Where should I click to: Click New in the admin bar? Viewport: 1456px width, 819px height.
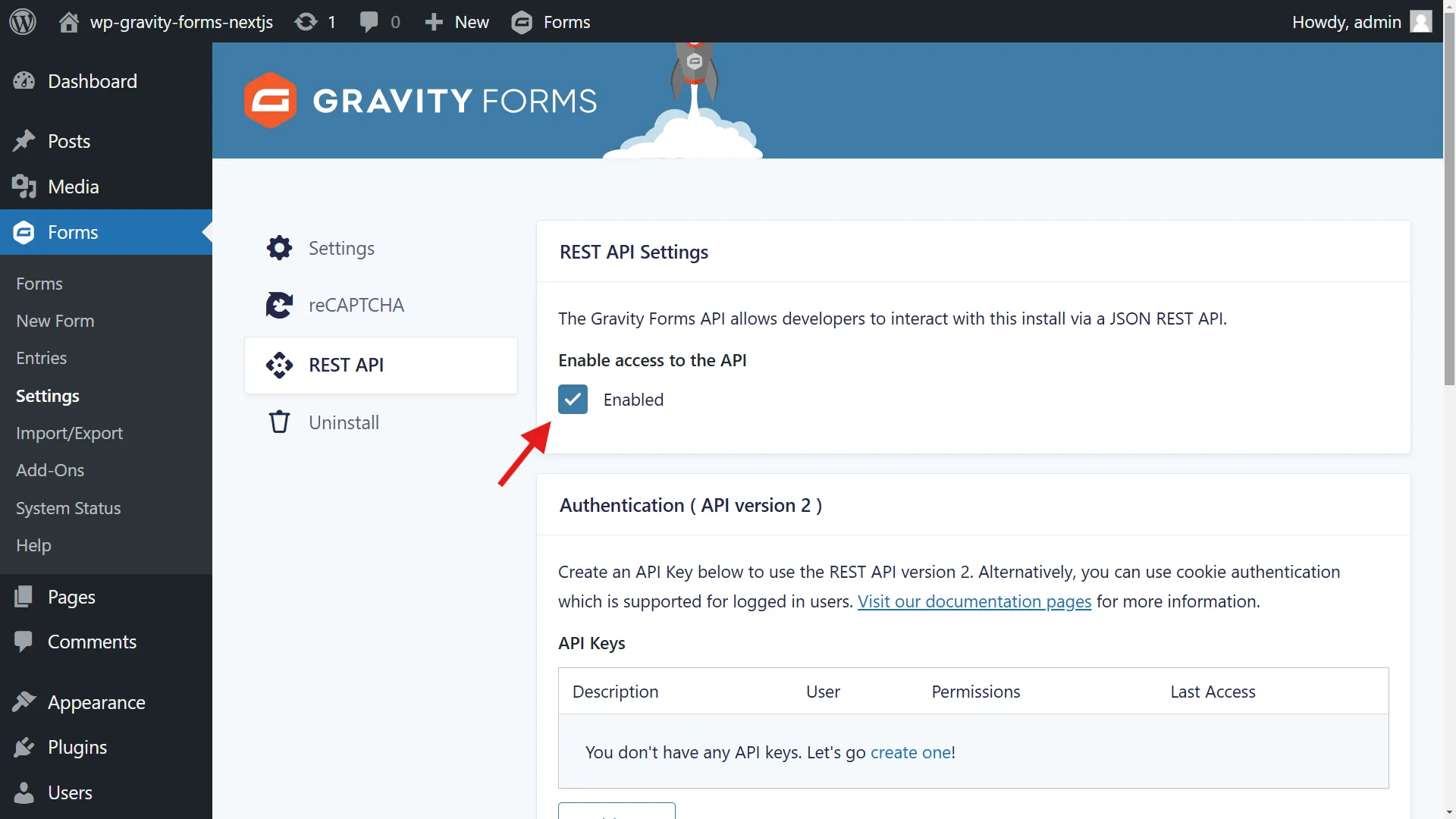coord(472,22)
